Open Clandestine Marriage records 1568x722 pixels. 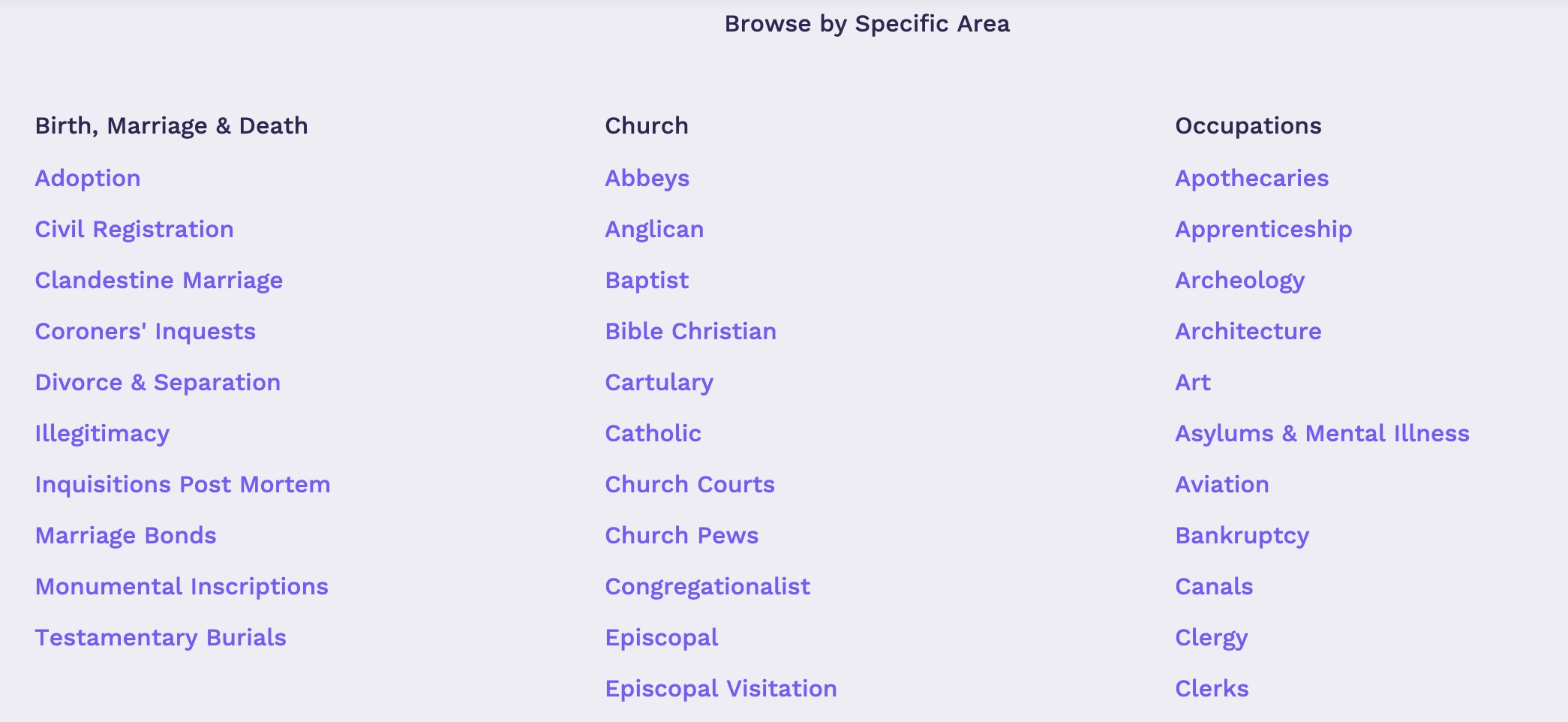pyautogui.click(x=159, y=281)
